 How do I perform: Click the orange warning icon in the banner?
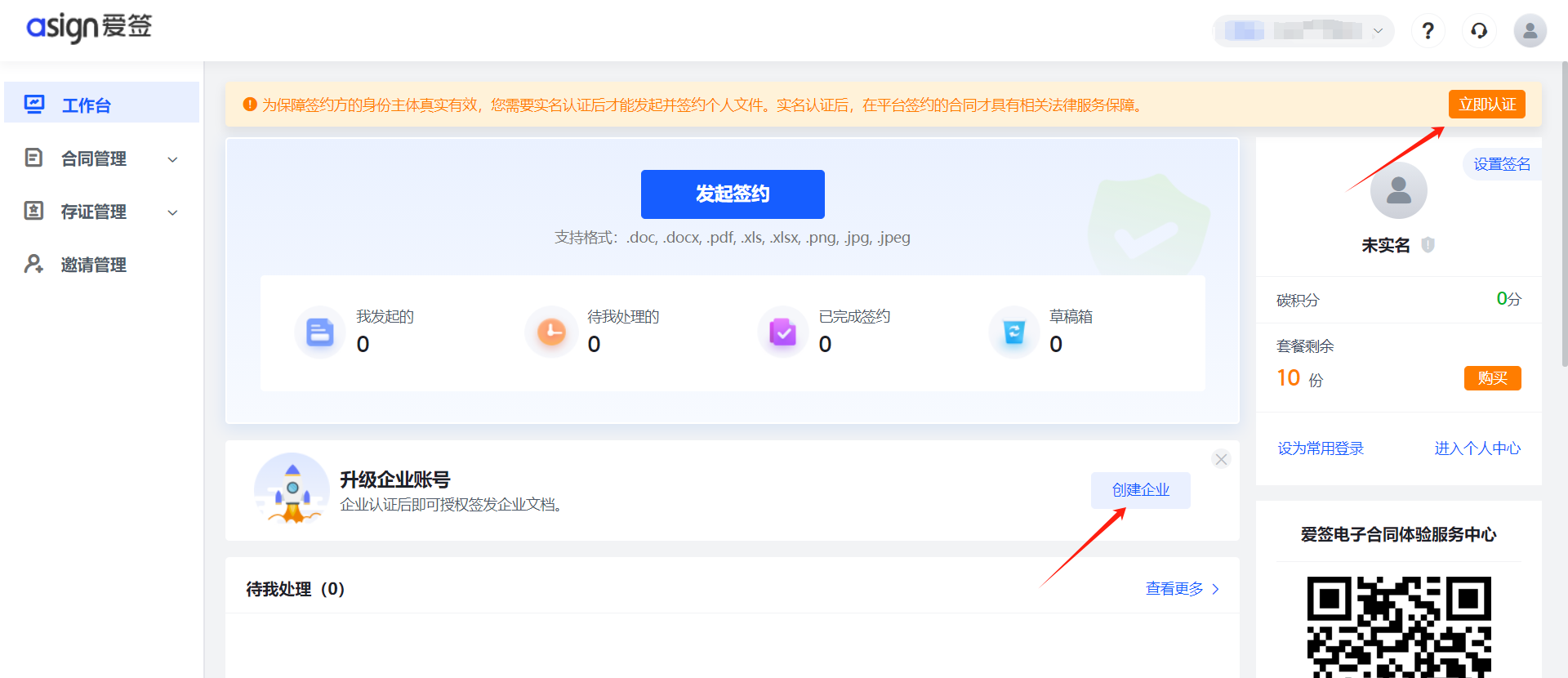(250, 105)
